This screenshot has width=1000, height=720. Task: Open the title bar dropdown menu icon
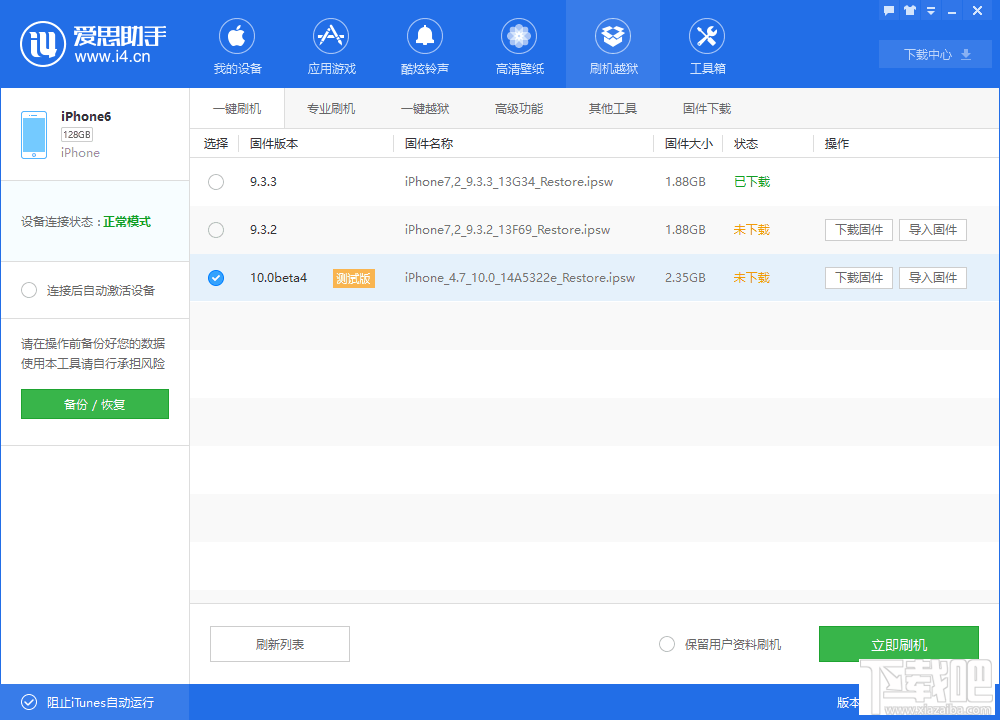[931, 10]
